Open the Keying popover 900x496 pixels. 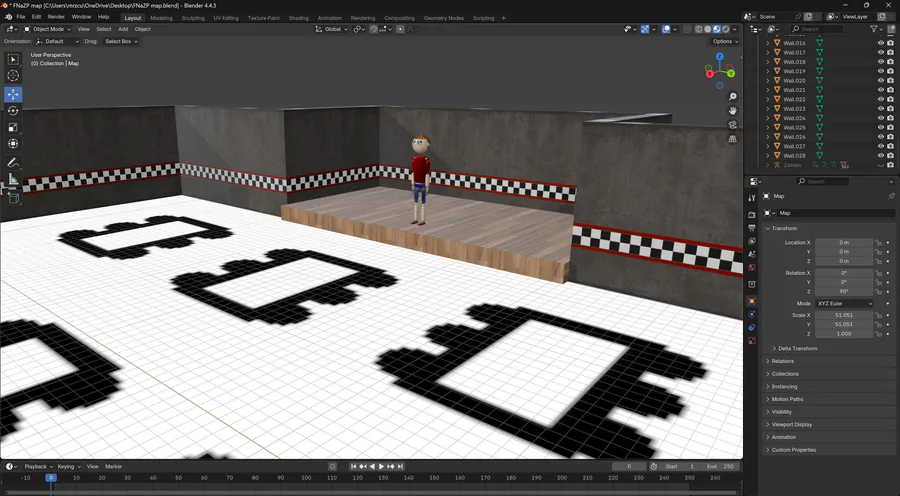pos(69,467)
